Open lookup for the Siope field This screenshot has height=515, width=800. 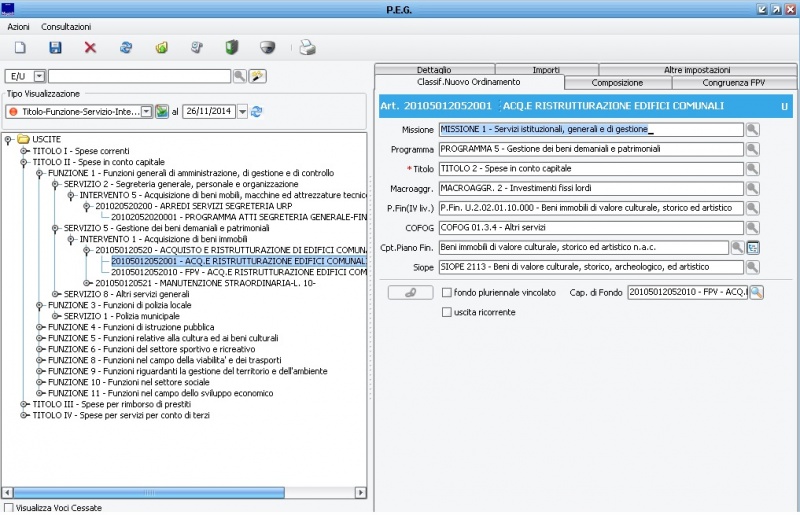click(753, 268)
